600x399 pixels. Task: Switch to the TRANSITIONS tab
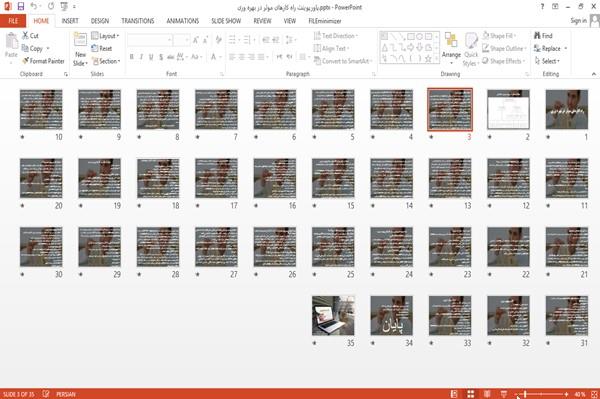point(138,21)
